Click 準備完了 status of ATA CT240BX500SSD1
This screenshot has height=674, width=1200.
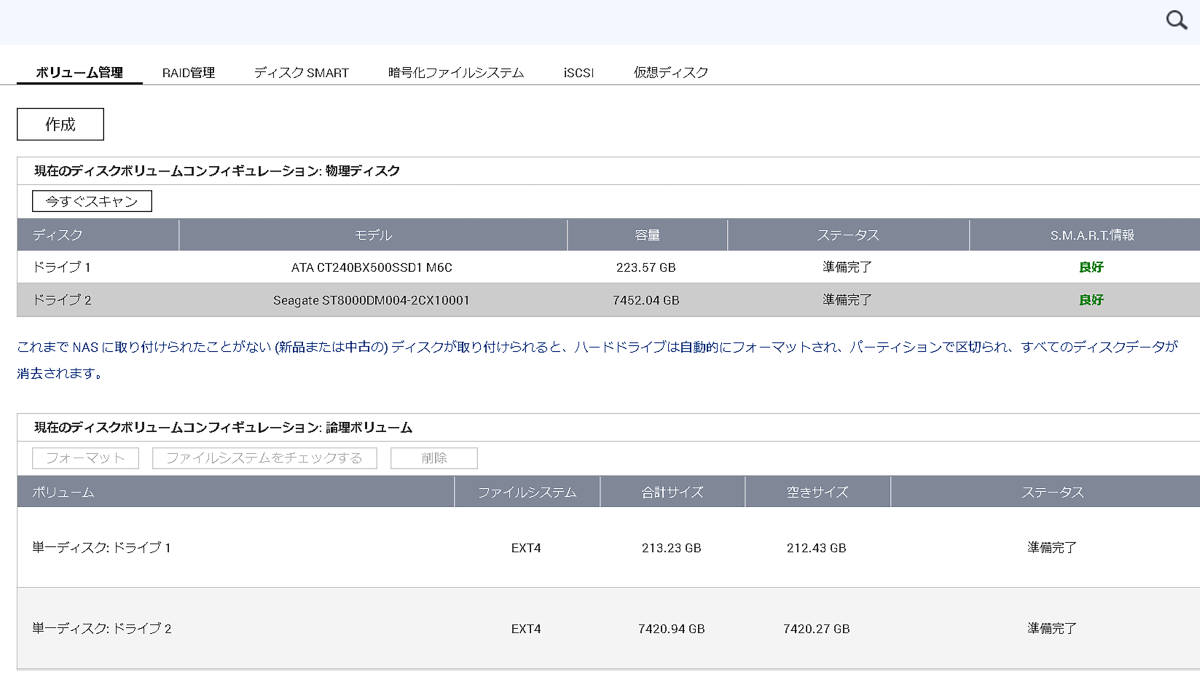848,267
